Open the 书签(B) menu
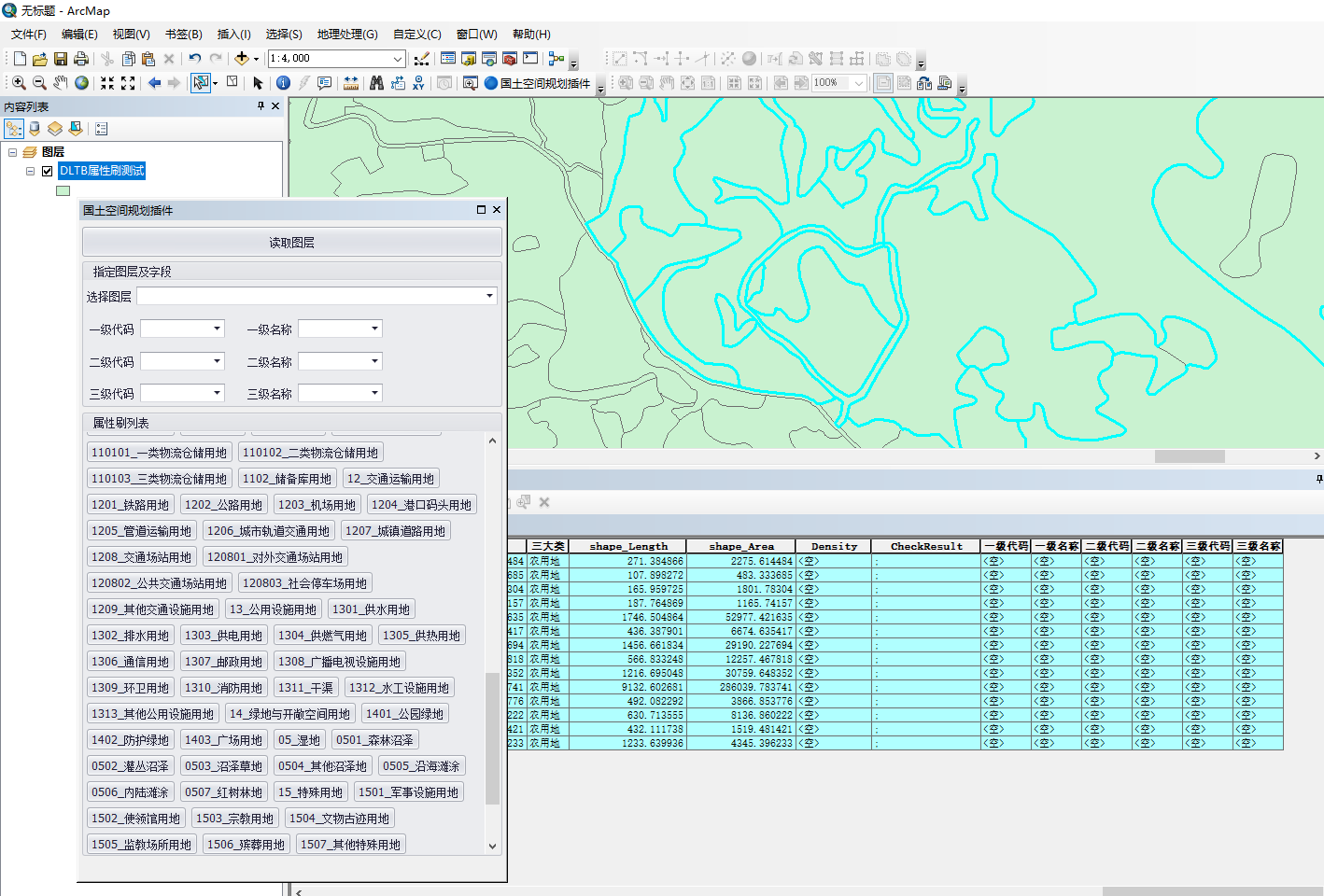The height and width of the screenshot is (896, 1324). pyautogui.click(x=183, y=35)
